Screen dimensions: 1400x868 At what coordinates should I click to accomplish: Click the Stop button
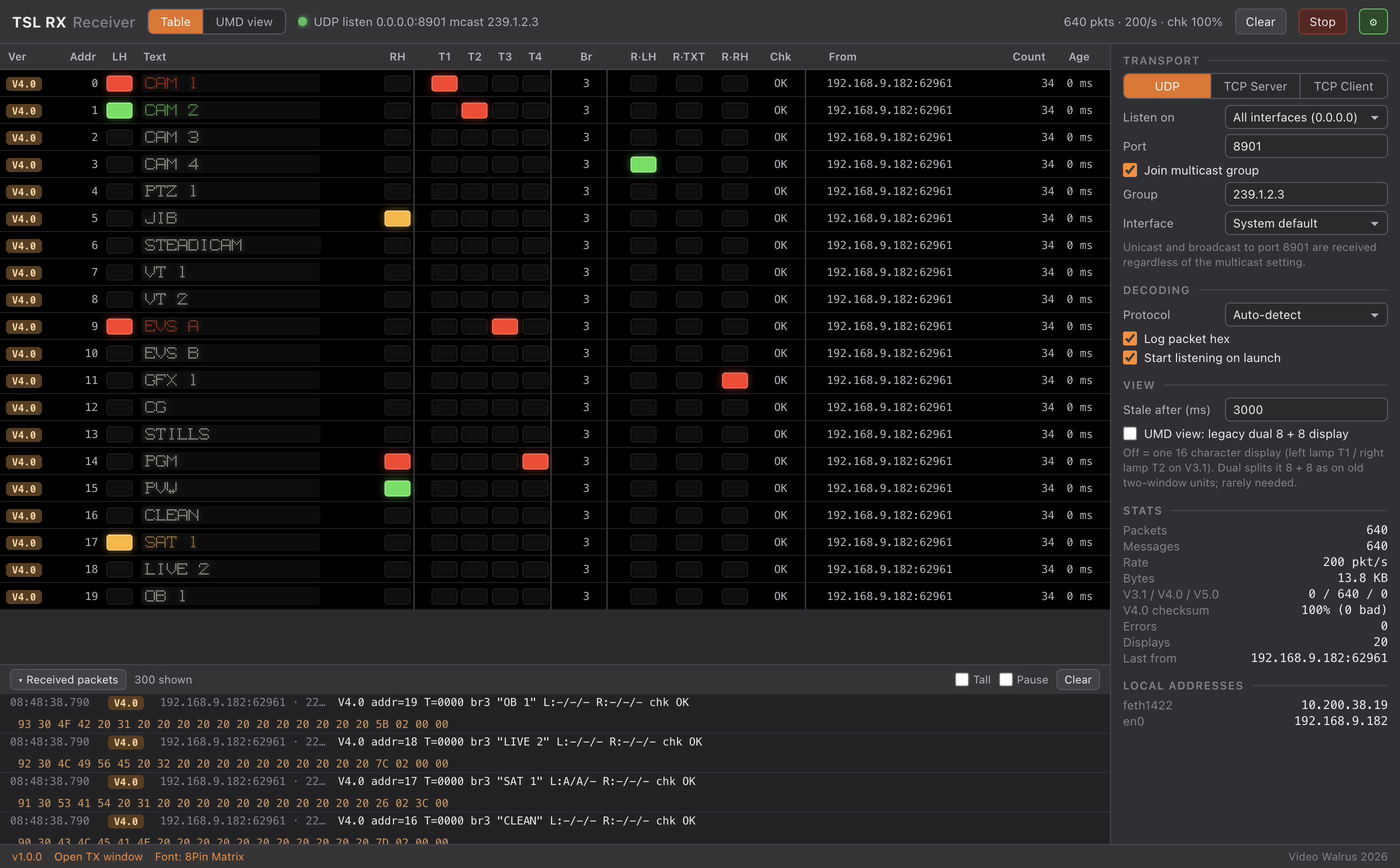tap(1322, 22)
